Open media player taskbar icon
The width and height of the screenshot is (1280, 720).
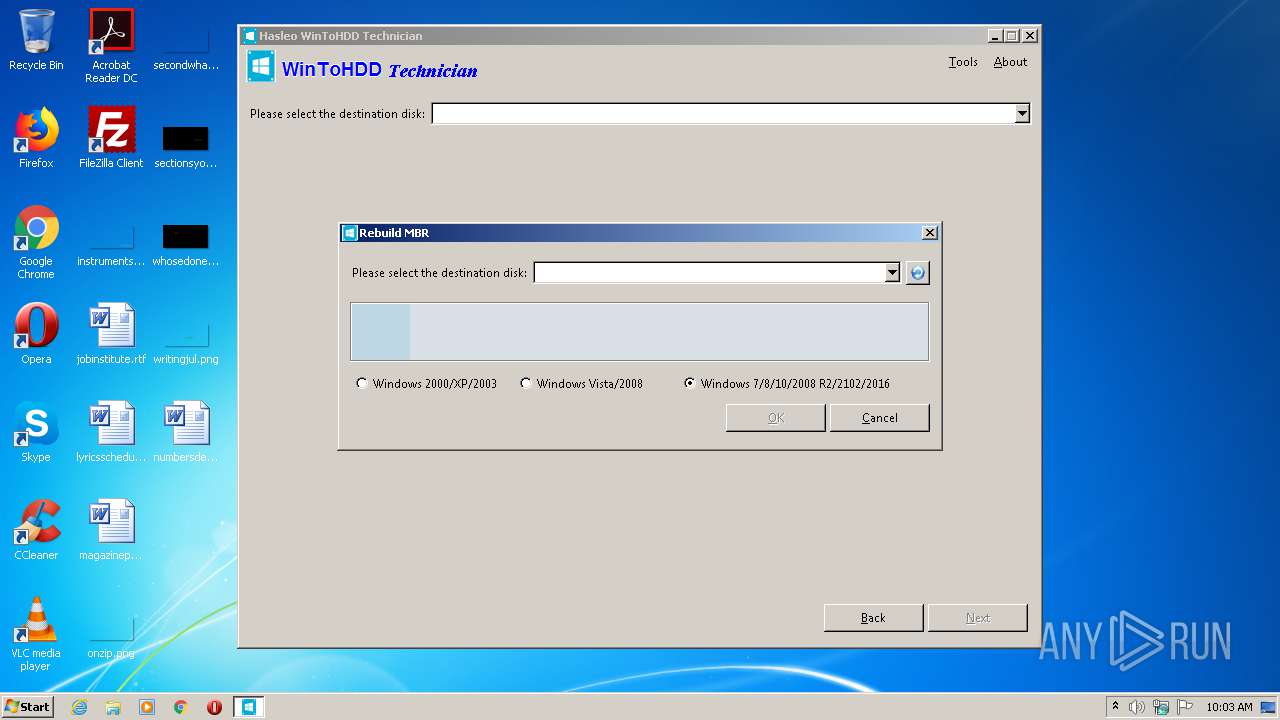(x=147, y=707)
